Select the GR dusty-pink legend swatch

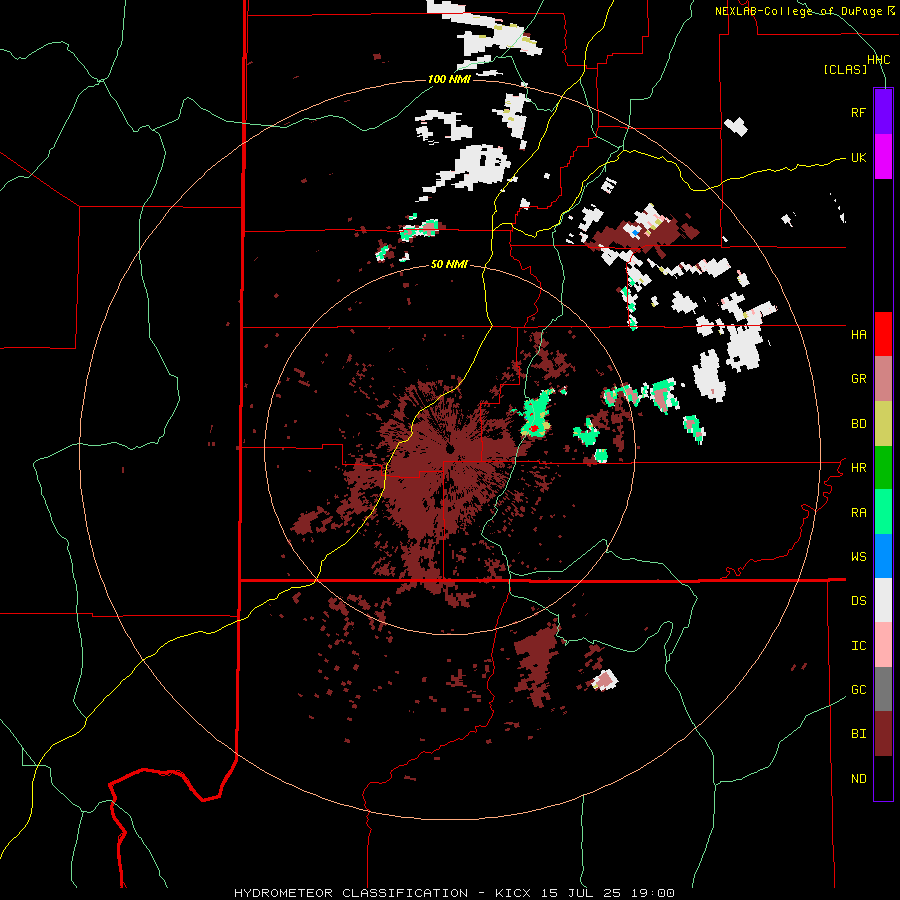883,379
